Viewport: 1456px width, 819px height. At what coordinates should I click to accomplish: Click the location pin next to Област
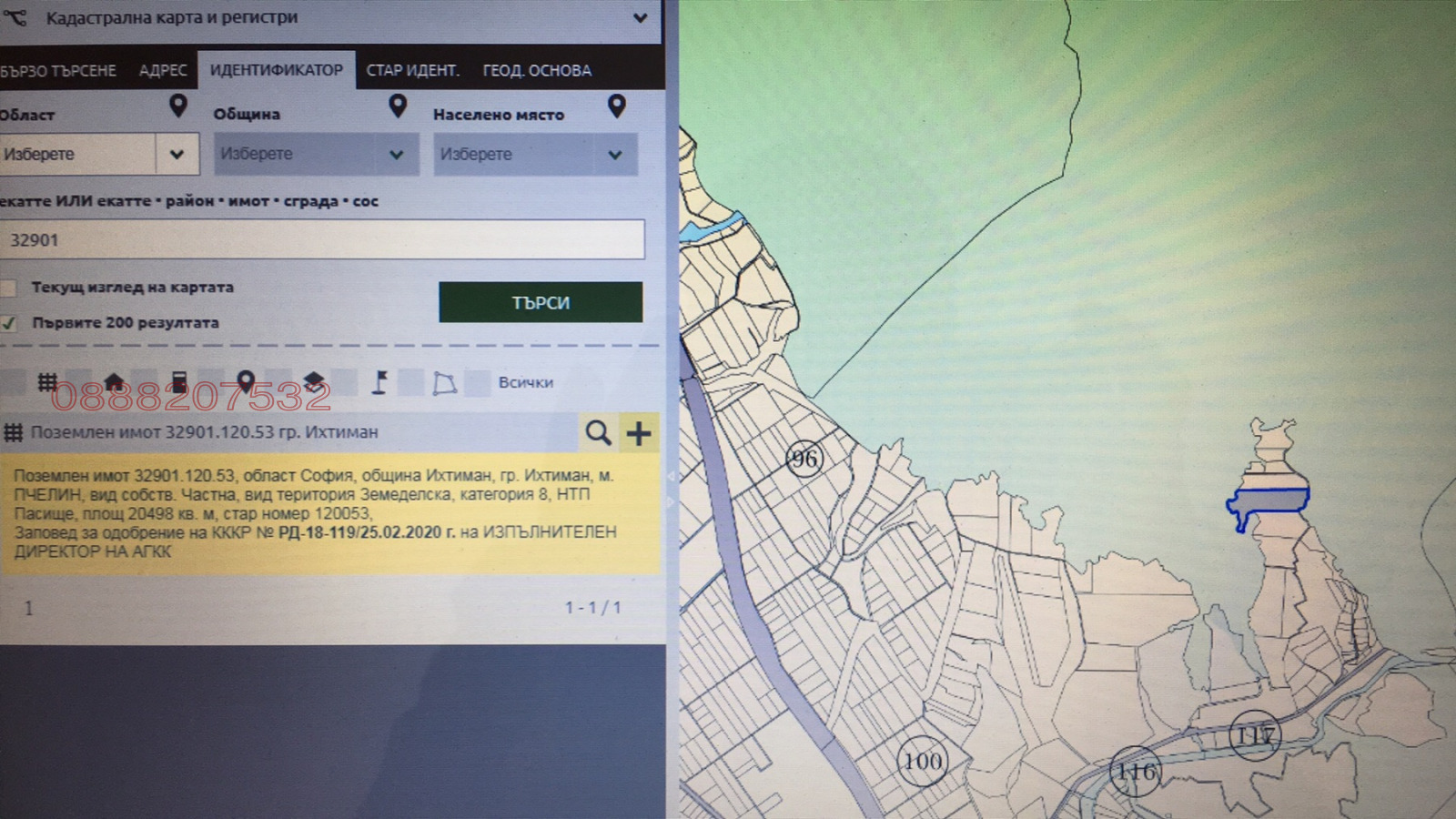[178, 106]
